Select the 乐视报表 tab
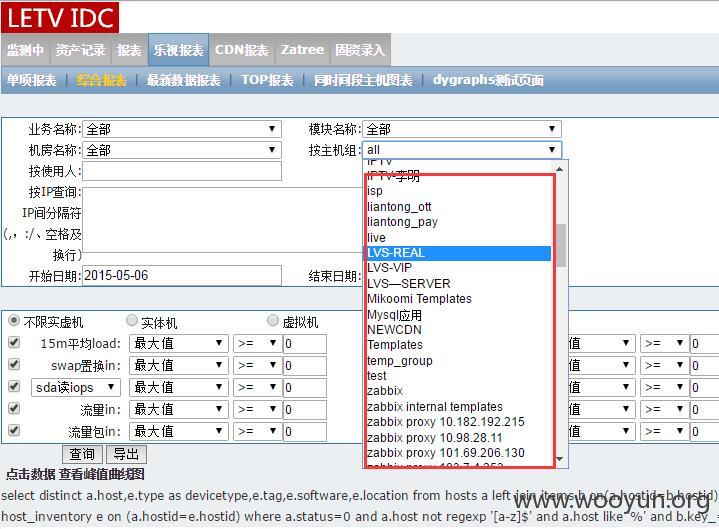Screen dimensions: 719x529 click(x=178, y=50)
